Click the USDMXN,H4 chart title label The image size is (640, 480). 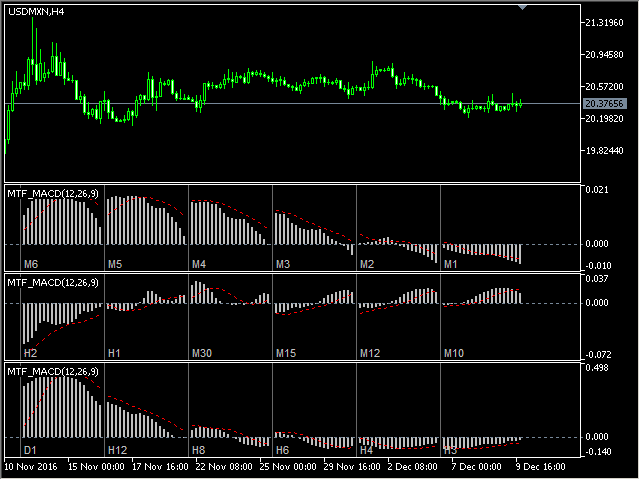(x=37, y=11)
